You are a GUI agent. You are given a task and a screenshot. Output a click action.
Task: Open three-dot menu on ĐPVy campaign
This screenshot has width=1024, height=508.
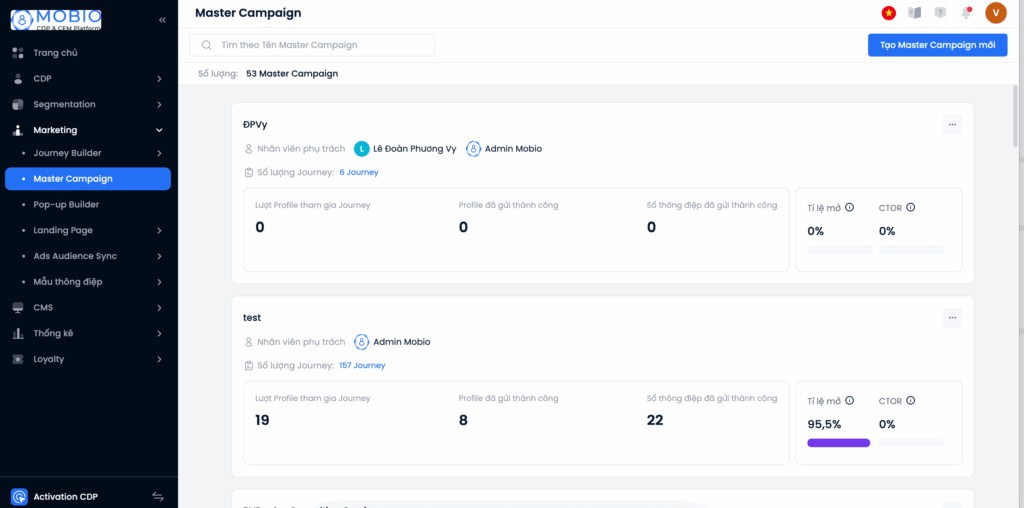952,125
